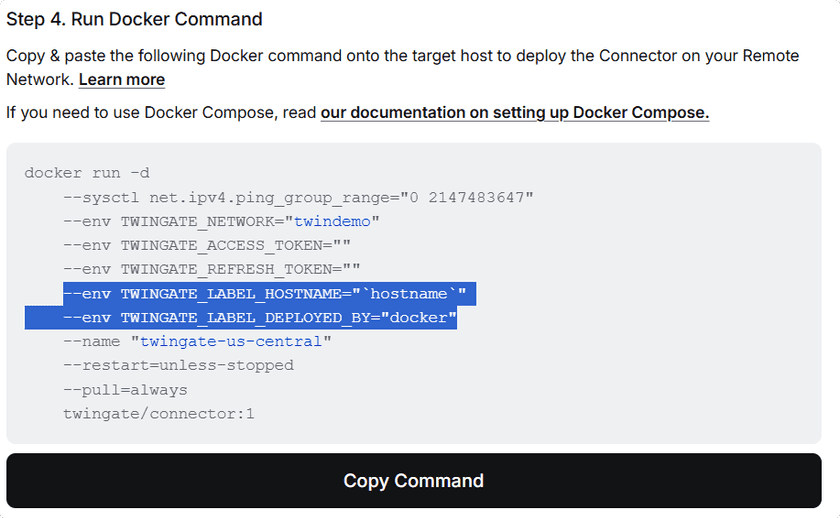This screenshot has width=840, height=518.
Task: Click the twingate/connector:1 image name
Action: point(158,414)
